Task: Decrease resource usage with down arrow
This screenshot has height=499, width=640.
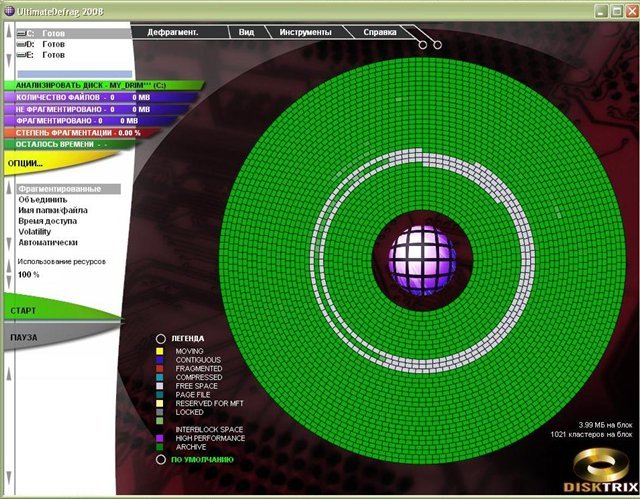Action: 9,282
